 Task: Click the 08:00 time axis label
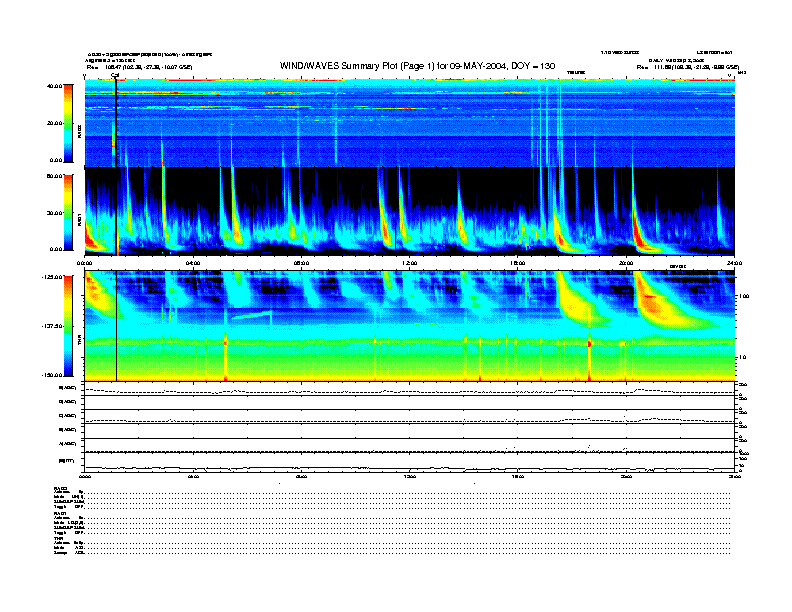pyautogui.click(x=301, y=263)
